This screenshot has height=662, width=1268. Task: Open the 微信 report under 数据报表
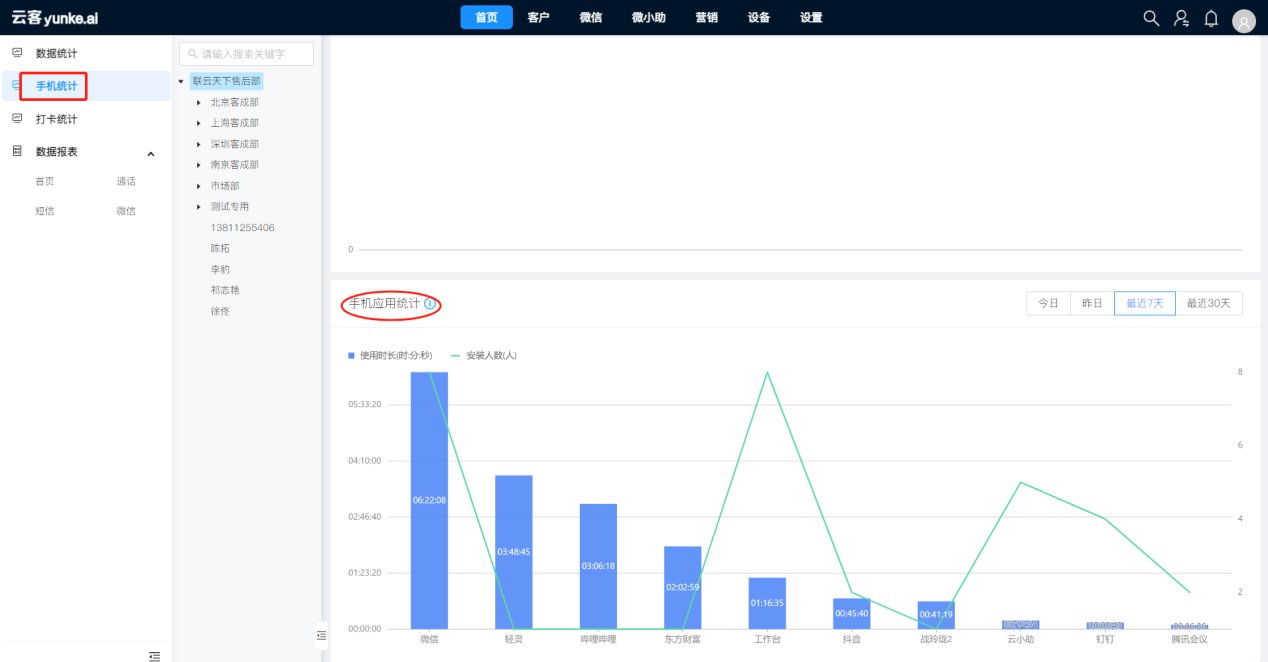126,211
